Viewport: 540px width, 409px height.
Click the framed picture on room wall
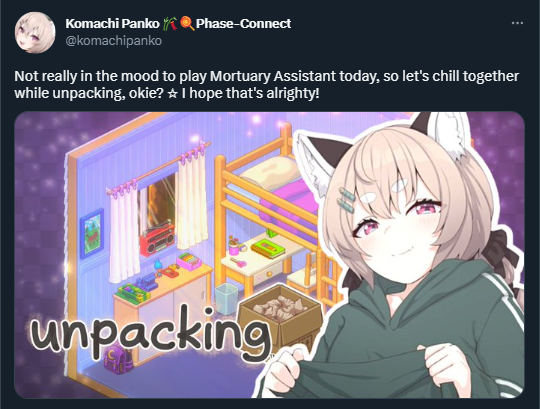(92, 234)
